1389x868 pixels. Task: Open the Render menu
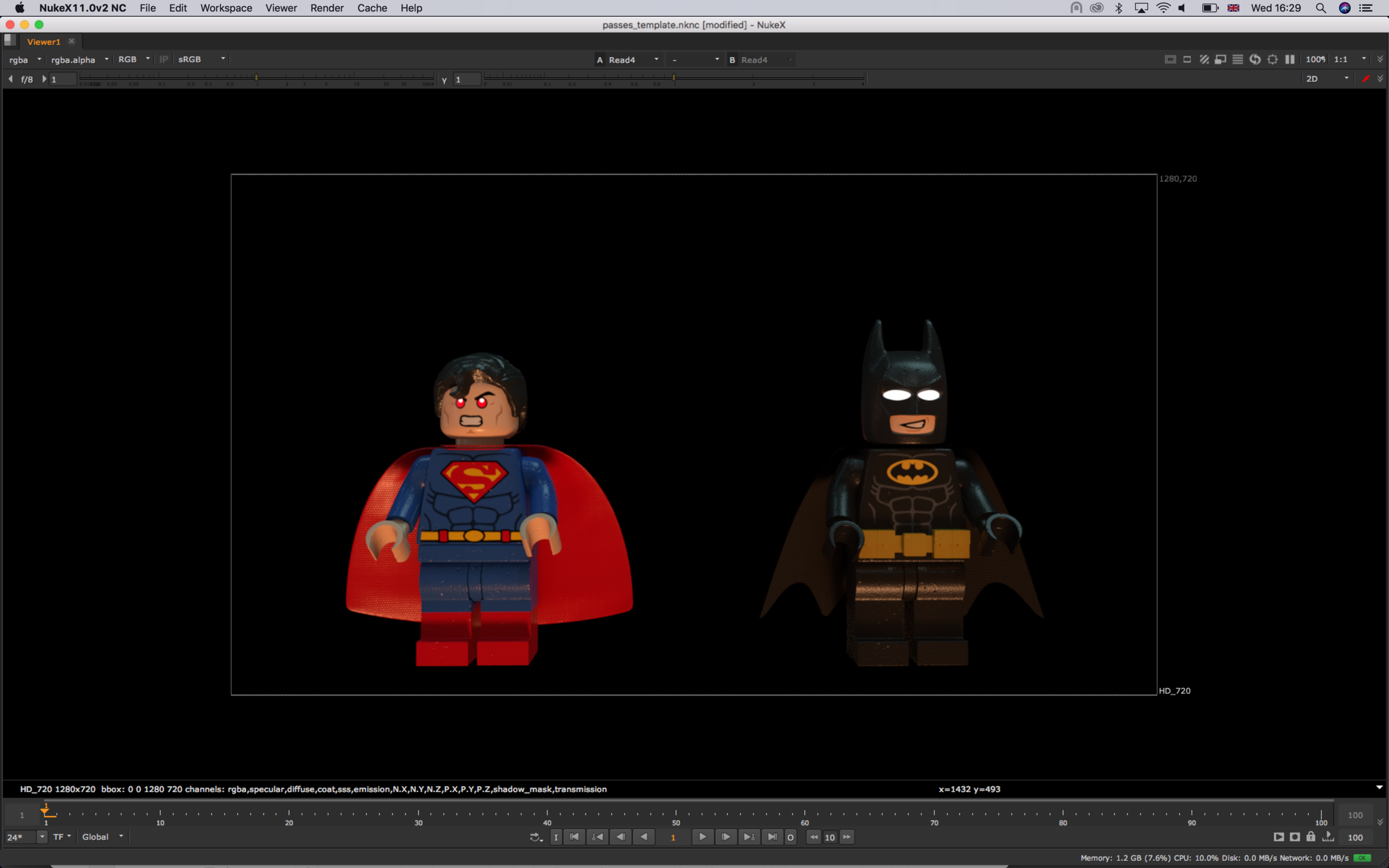click(x=326, y=8)
